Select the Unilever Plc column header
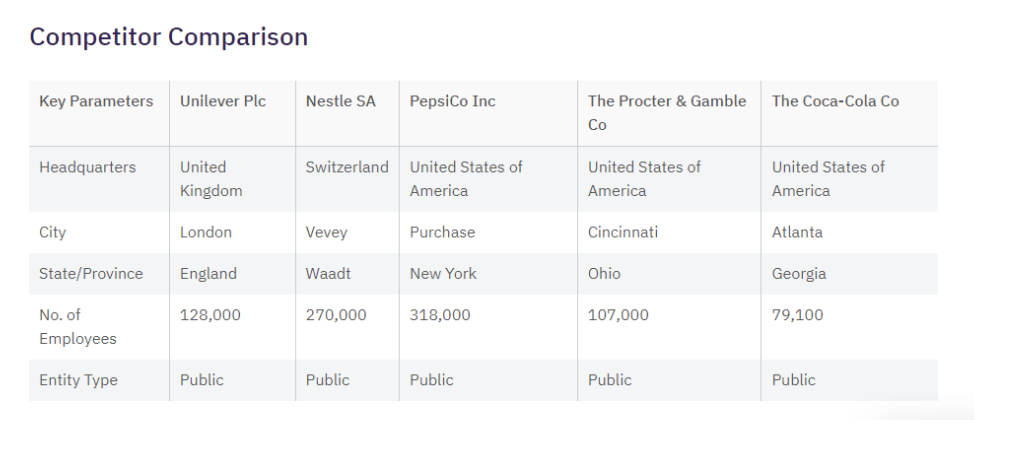 [x=223, y=101]
